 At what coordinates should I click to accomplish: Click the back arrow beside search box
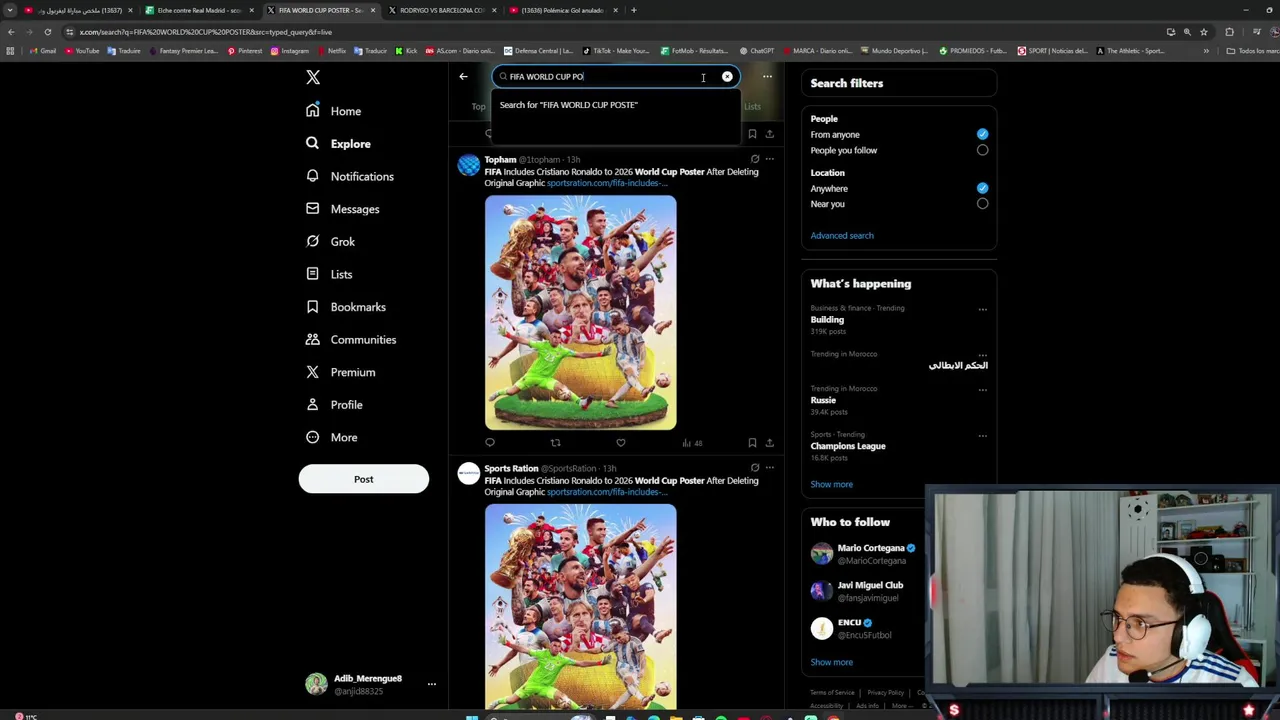click(x=463, y=76)
